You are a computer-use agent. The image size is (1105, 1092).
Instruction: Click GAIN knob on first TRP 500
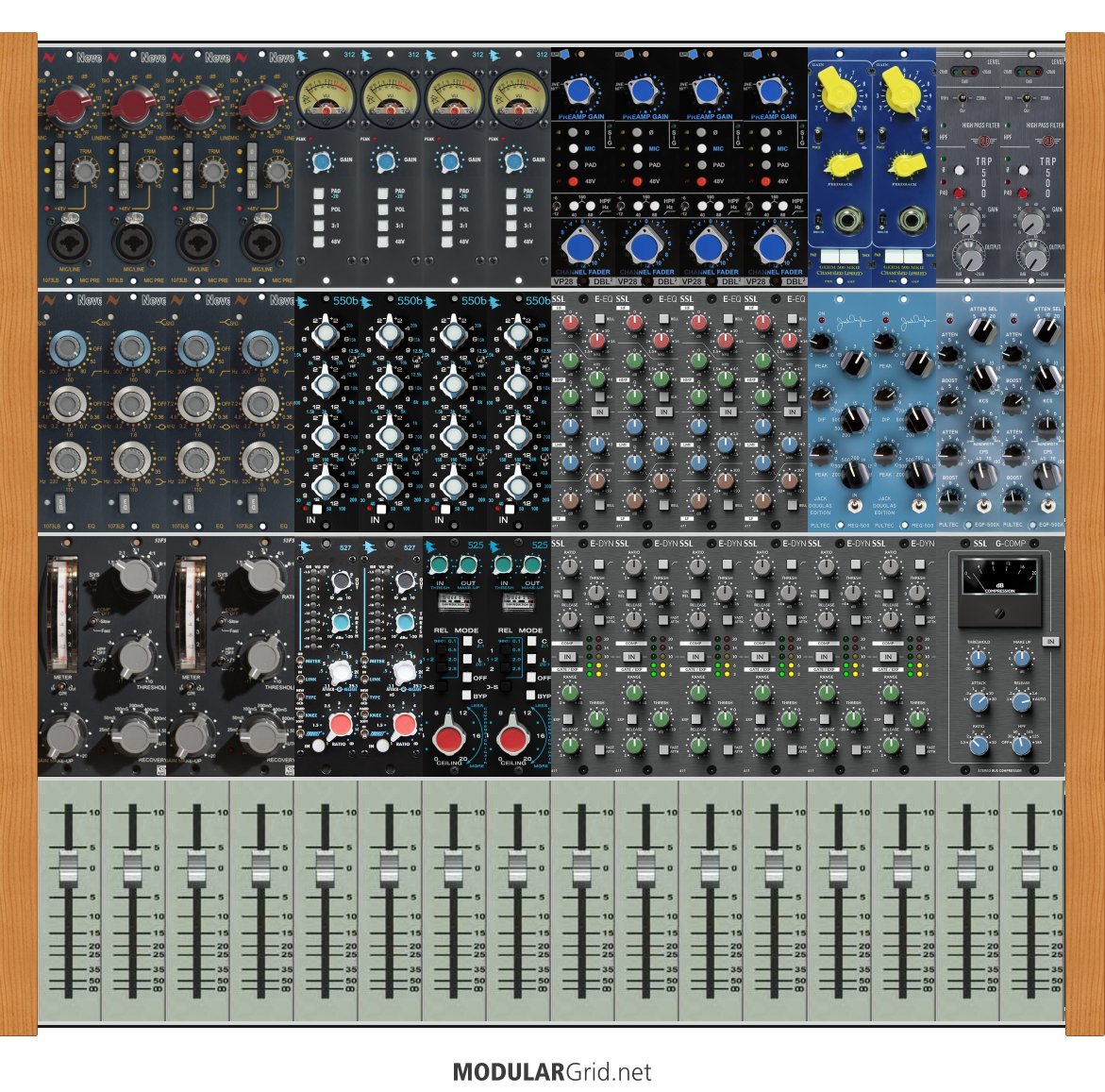click(967, 222)
